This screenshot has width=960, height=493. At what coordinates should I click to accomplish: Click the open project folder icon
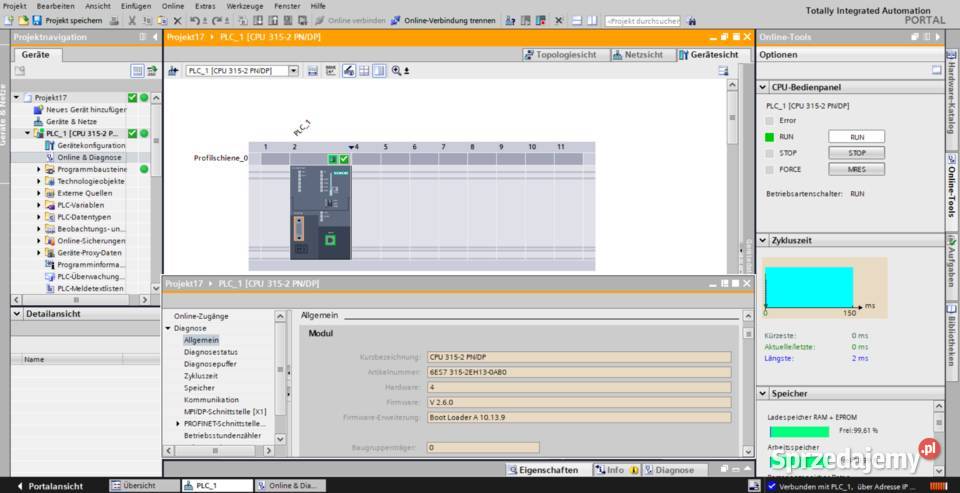23,20
